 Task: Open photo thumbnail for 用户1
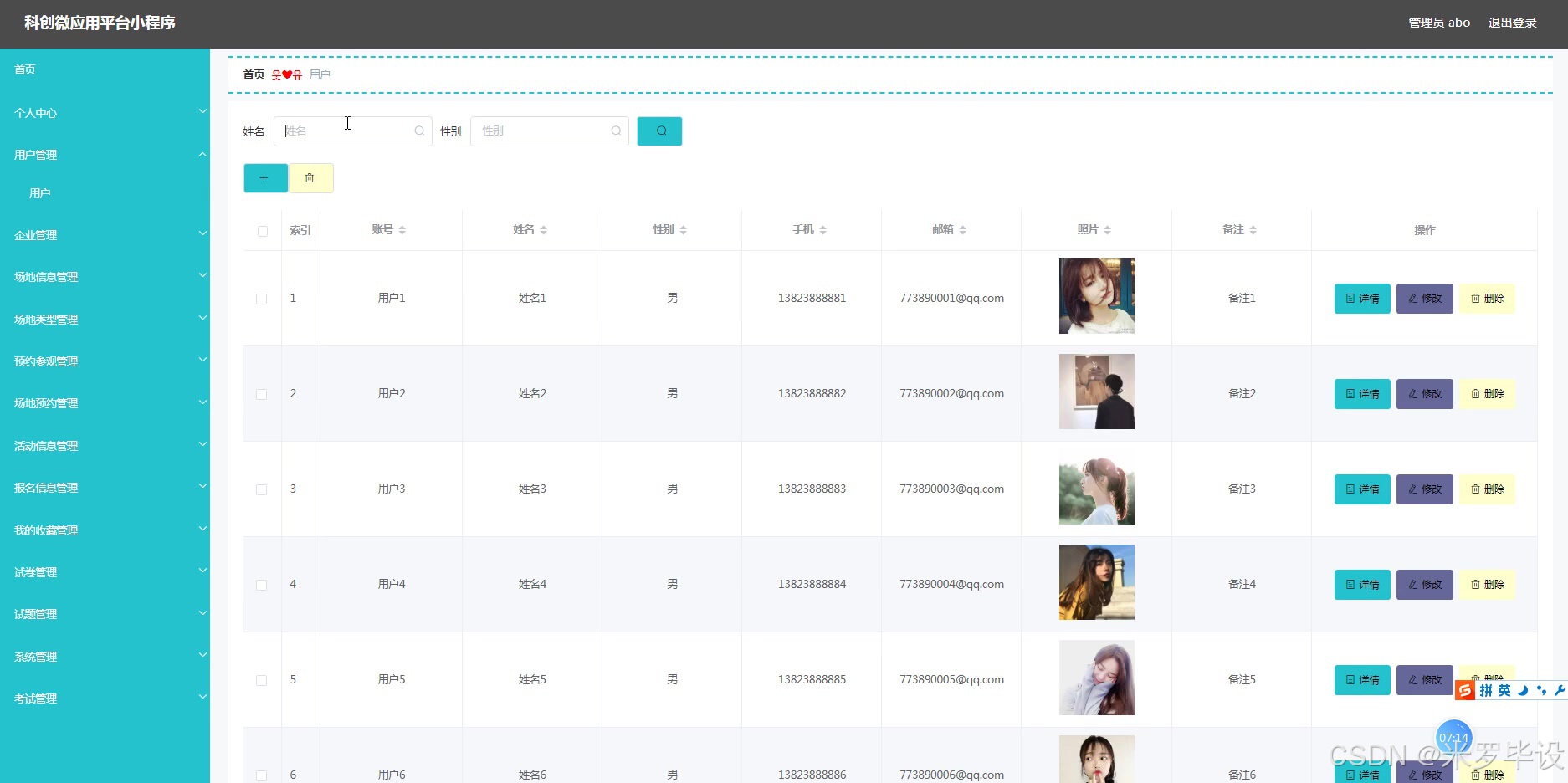1096,296
